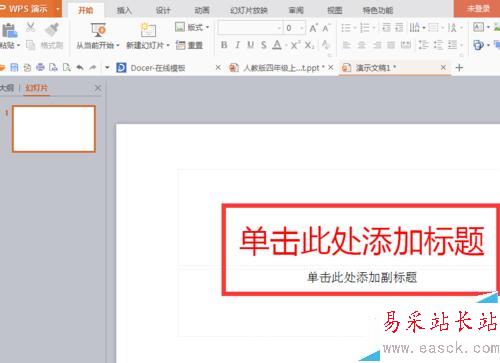Screen dimensions: 500x363
Task: Select slide 1 thumbnail
Action: pos(54,129)
